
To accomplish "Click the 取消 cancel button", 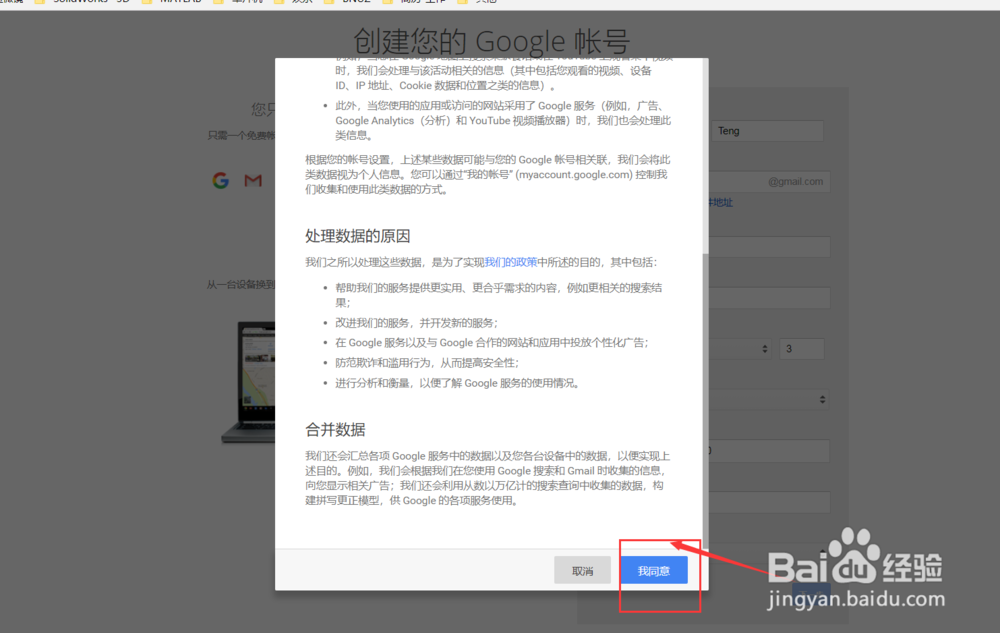I will (582, 570).
